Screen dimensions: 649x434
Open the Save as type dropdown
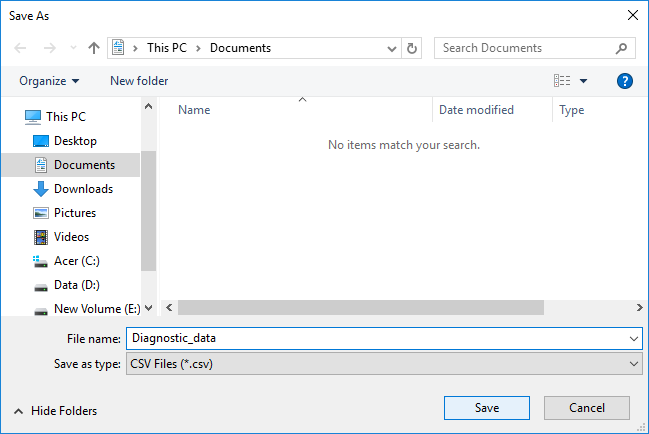pyautogui.click(x=384, y=364)
